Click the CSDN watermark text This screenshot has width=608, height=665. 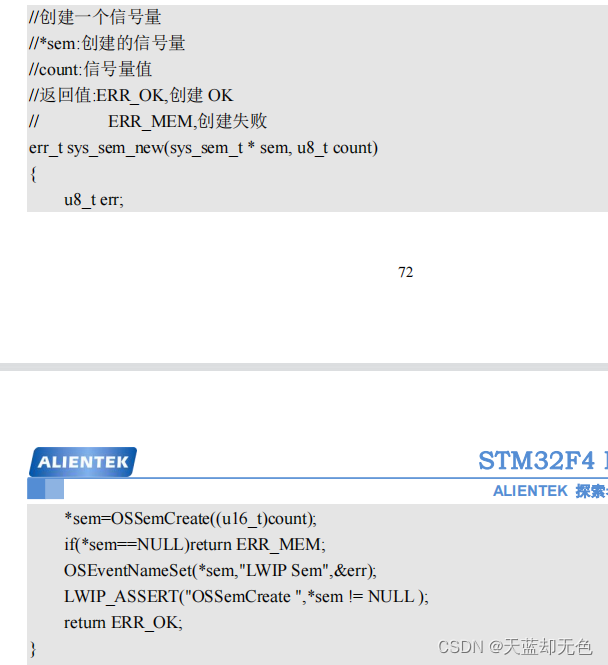515,647
